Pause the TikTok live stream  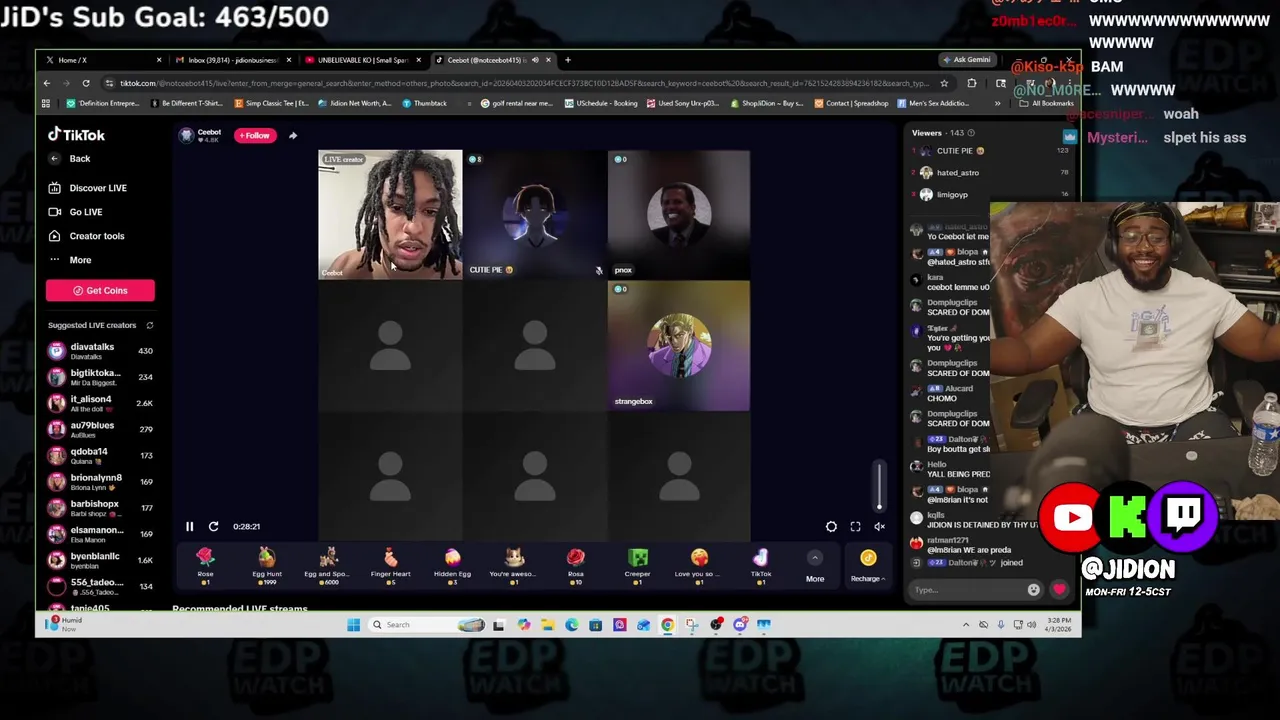pyautogui.click(x=189, y=526)
